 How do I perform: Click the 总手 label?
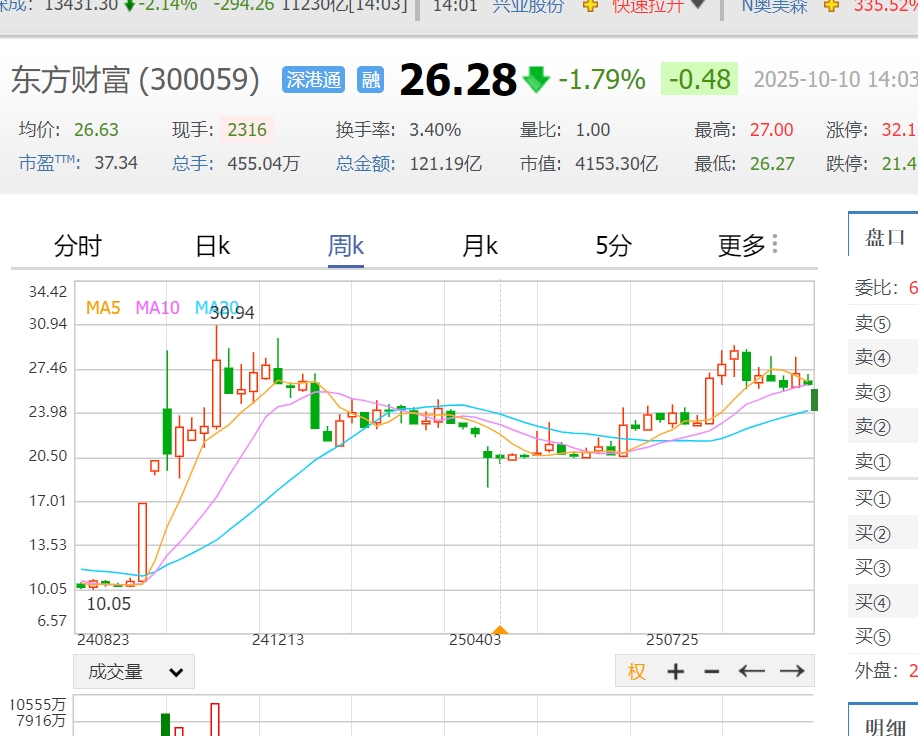click(x=193, y=163)
